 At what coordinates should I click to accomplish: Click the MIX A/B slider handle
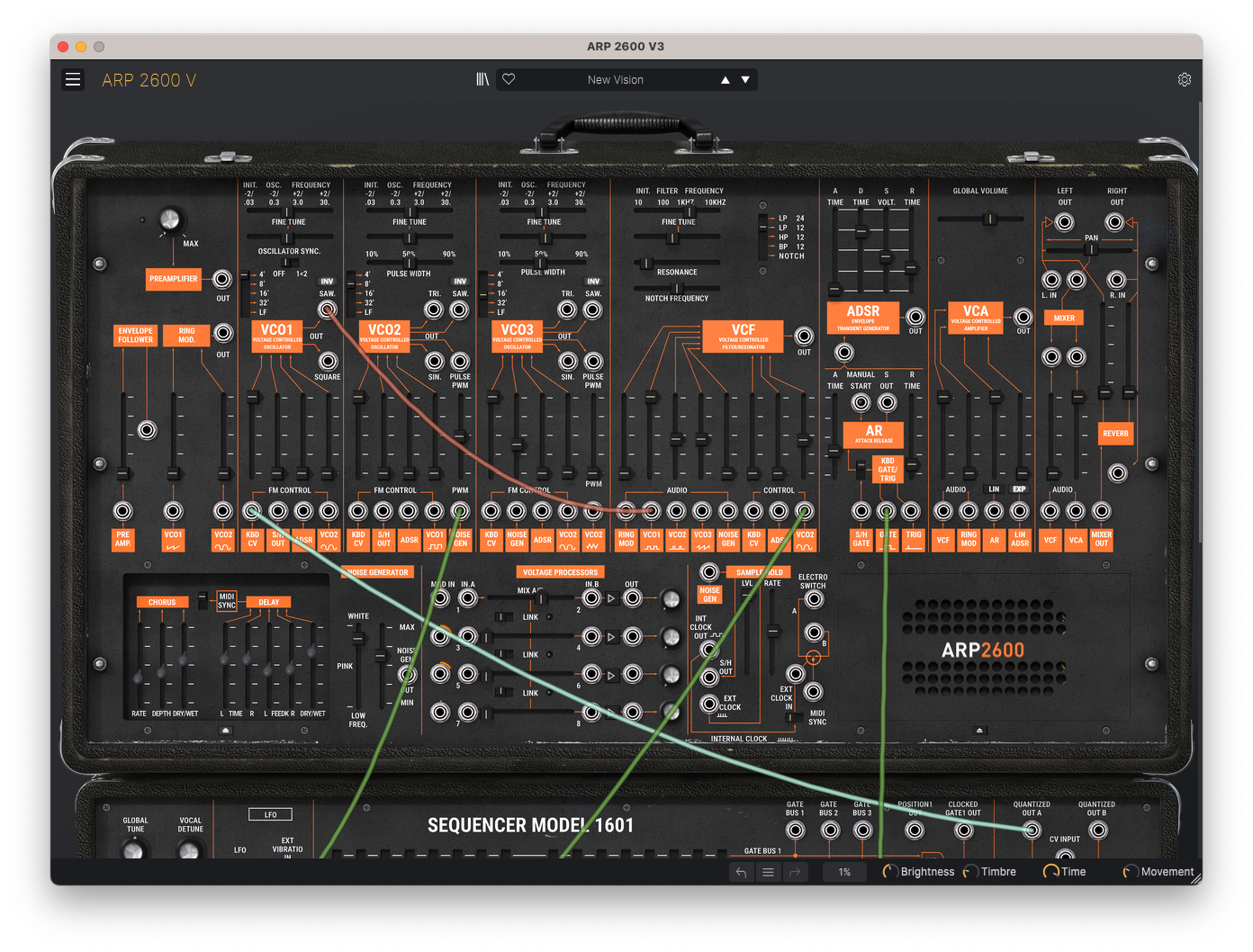click(543, 598)
